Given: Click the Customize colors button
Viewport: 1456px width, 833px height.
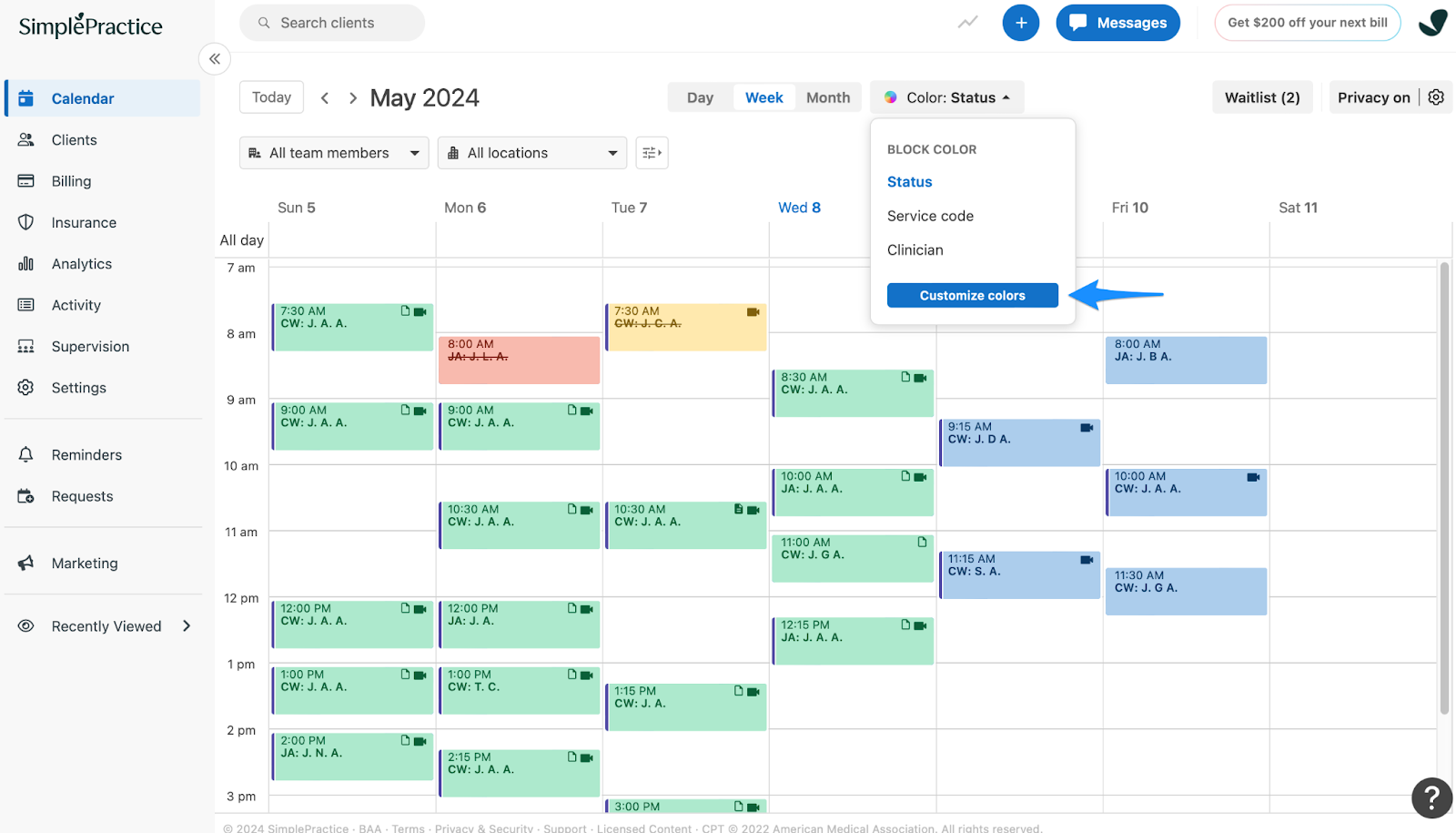Looking at the screenshot, I should [x=972, y=295].
